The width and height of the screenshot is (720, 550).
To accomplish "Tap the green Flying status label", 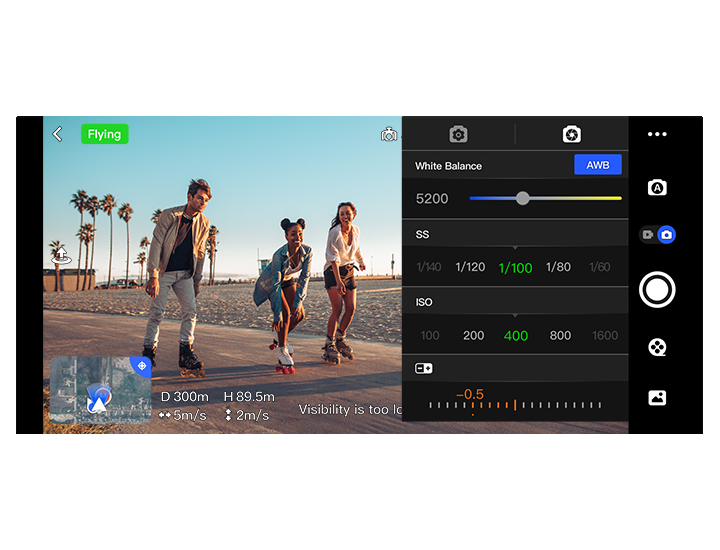I will [104, 134].
